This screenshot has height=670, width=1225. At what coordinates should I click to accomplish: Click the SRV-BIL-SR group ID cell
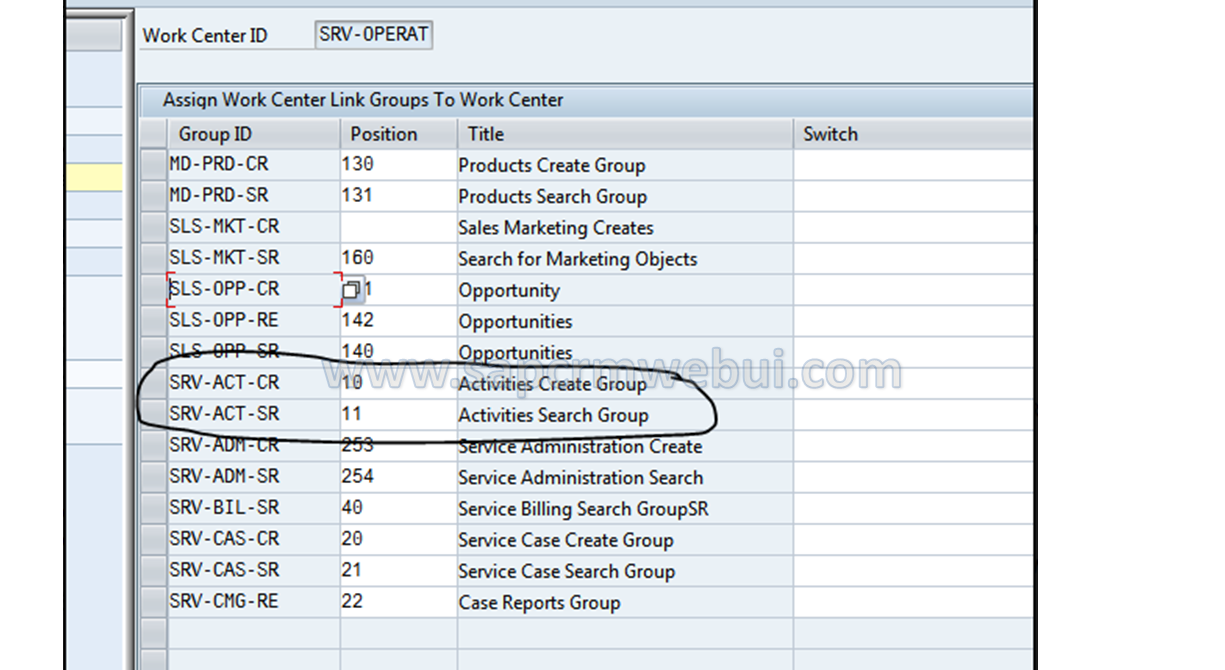(x=254, y=508)
